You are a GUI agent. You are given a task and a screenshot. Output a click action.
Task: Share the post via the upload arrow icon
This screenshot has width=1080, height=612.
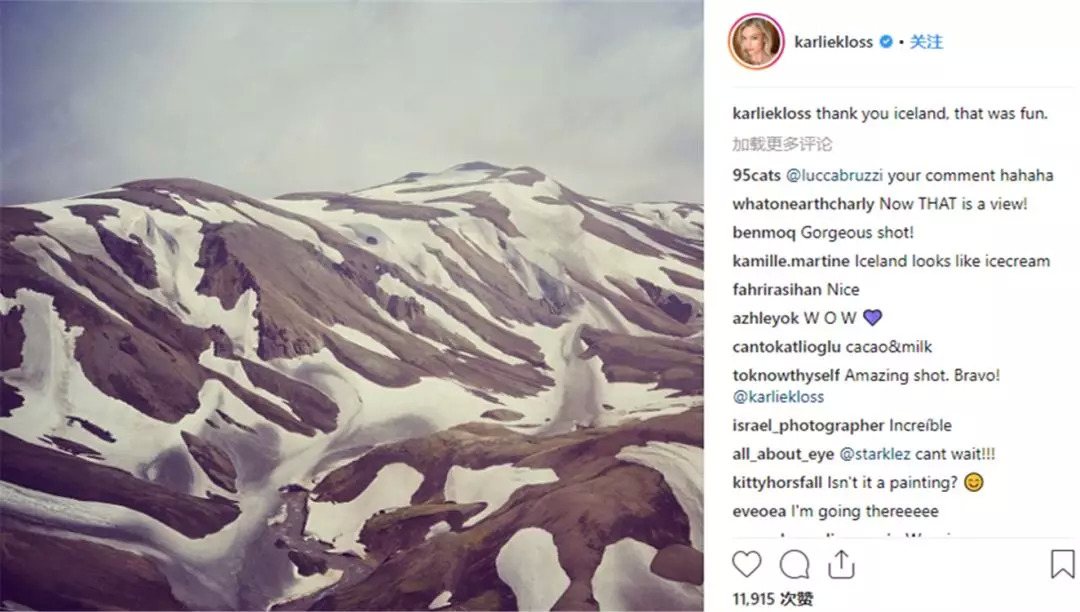(x=841, y=564)
